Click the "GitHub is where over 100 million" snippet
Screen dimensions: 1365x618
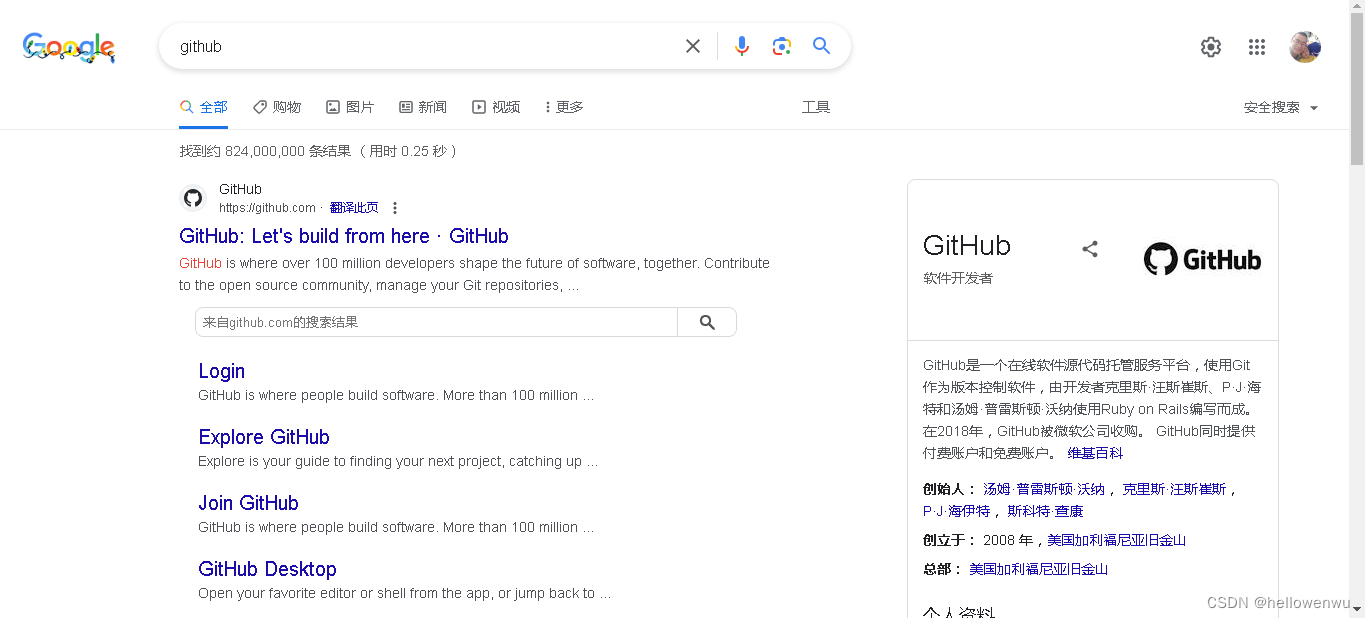(474, 274)
